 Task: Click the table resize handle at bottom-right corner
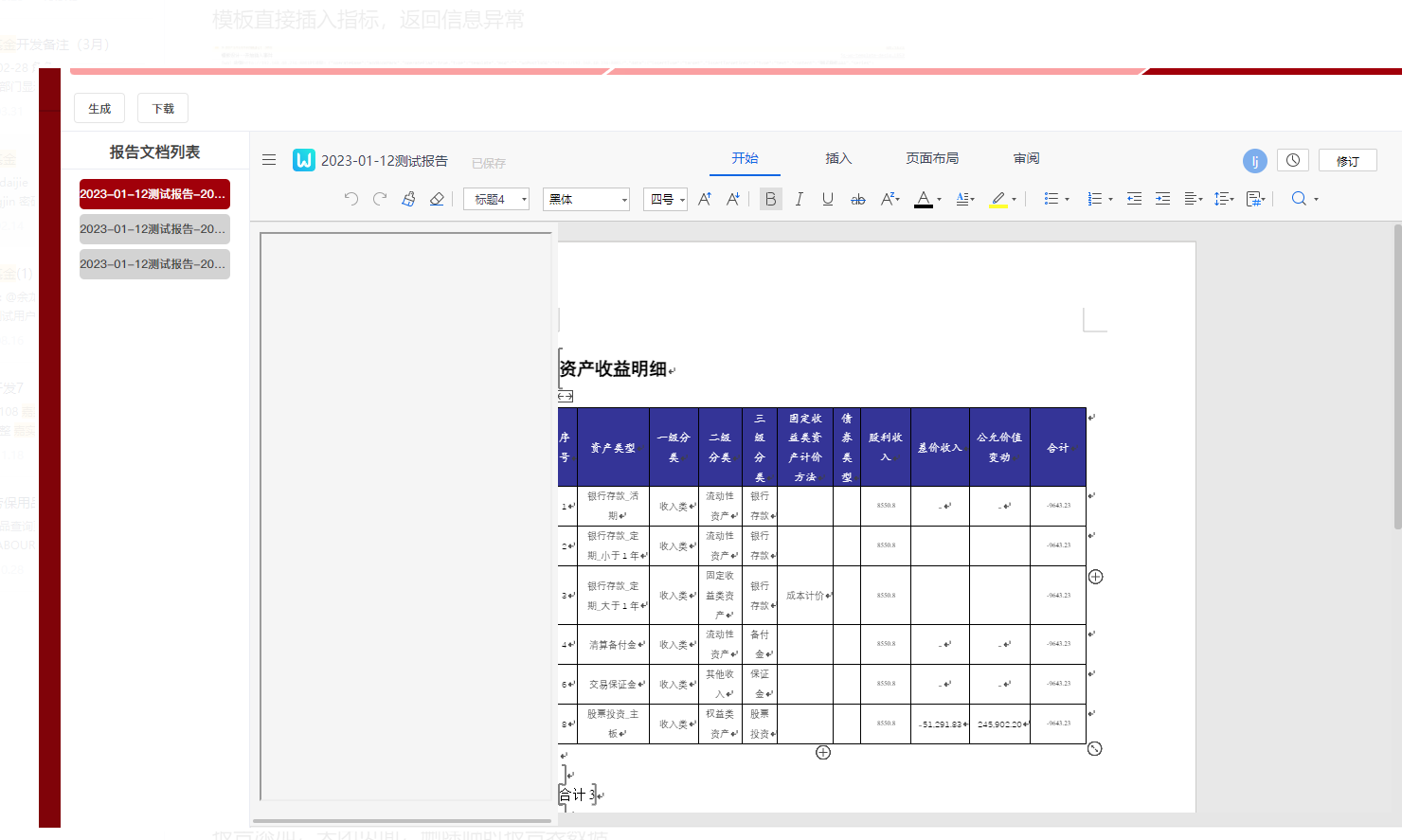pyautogui.click(x=1095, y=748)
